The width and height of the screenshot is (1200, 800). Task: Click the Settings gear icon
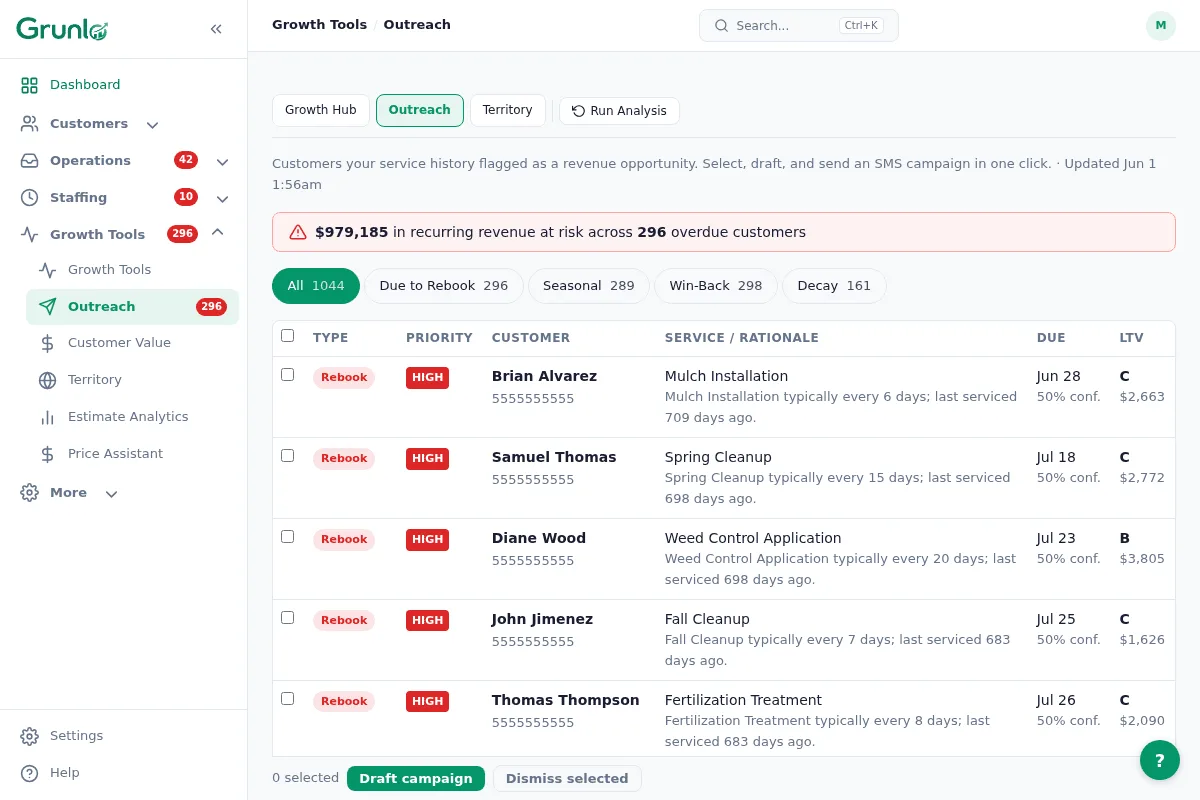pos(30,736)
